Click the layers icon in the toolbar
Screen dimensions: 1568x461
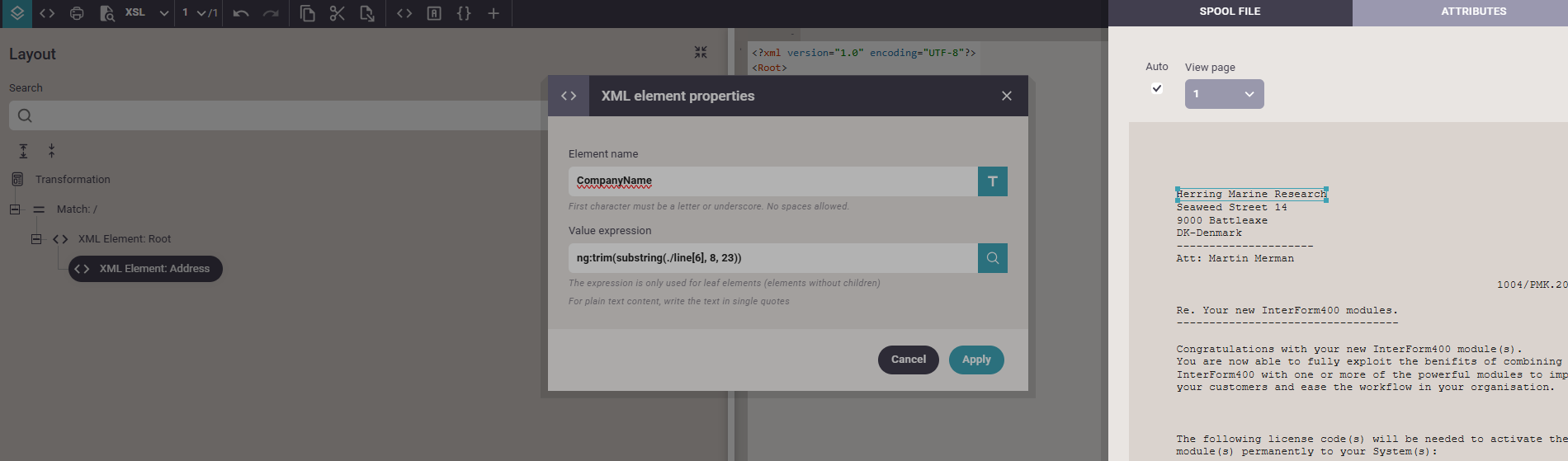coord(17,13)
